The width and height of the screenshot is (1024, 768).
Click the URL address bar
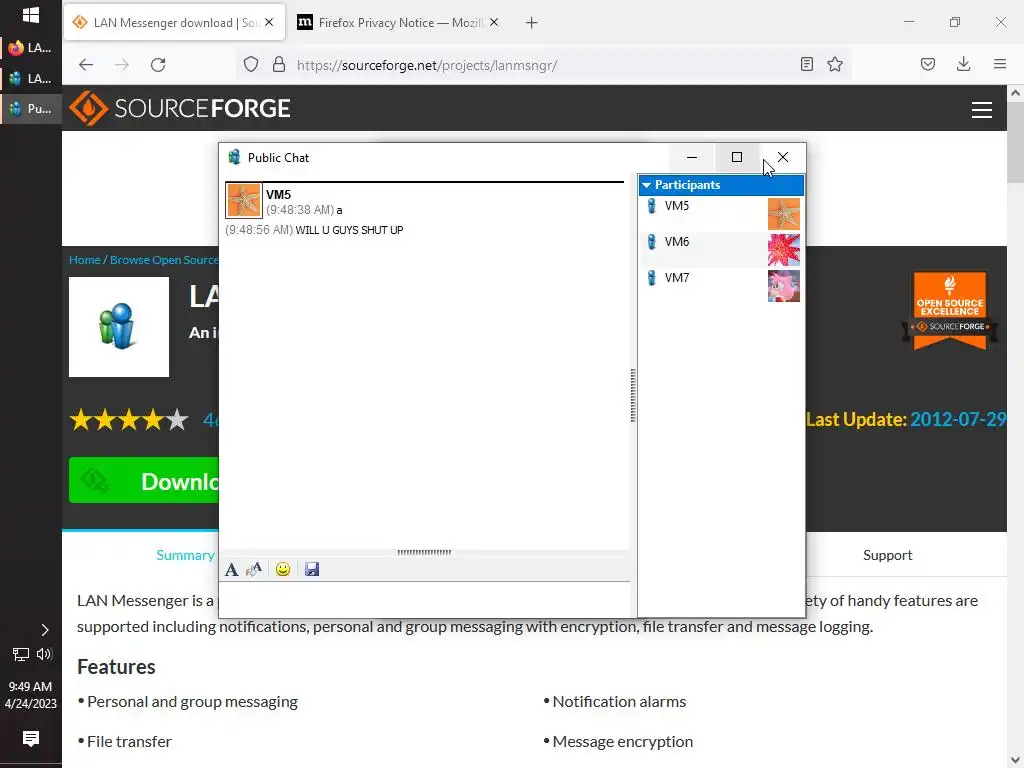542,65
